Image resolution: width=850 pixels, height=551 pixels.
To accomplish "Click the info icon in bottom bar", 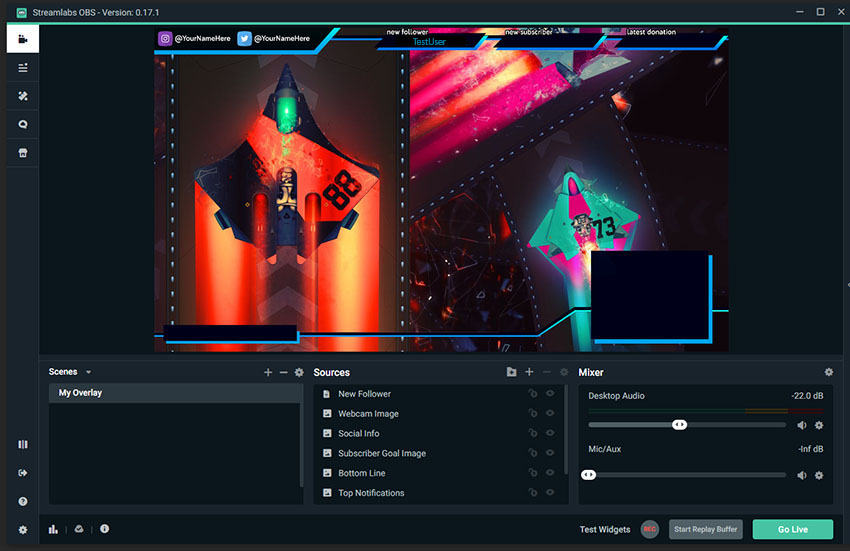I will 105,529.
